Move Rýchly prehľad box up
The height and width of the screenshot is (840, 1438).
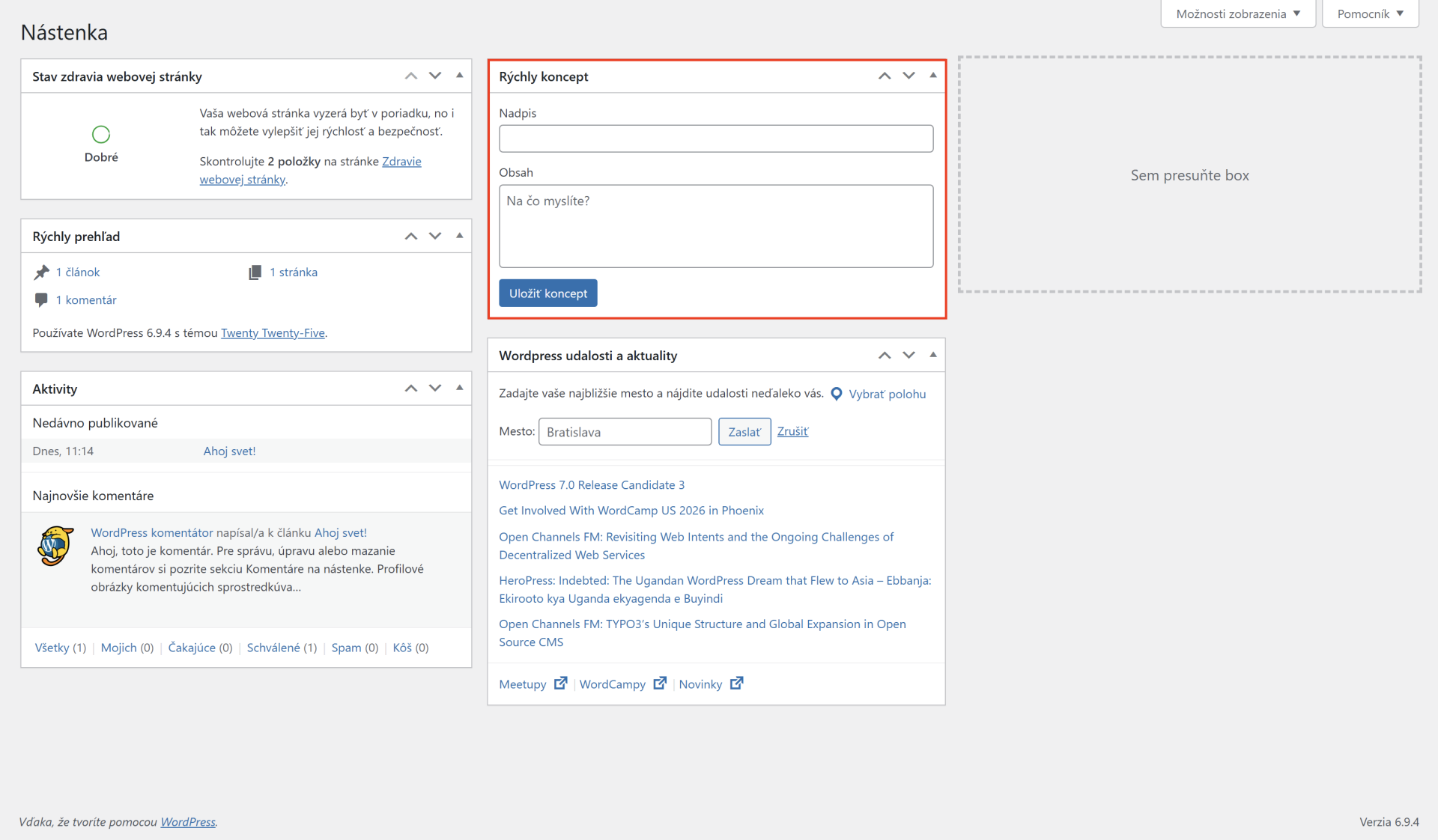click(411, 236)
